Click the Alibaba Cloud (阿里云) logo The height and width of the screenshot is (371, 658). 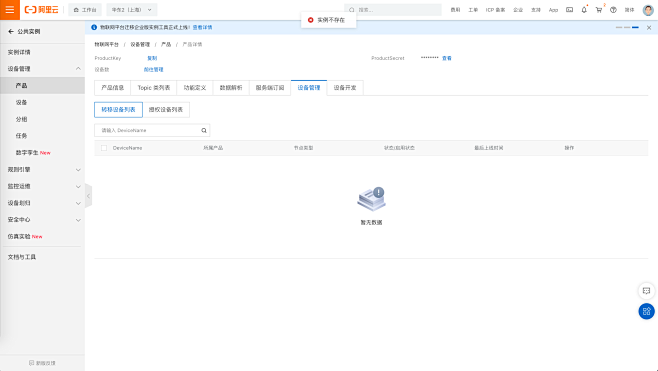click(41, 10)
